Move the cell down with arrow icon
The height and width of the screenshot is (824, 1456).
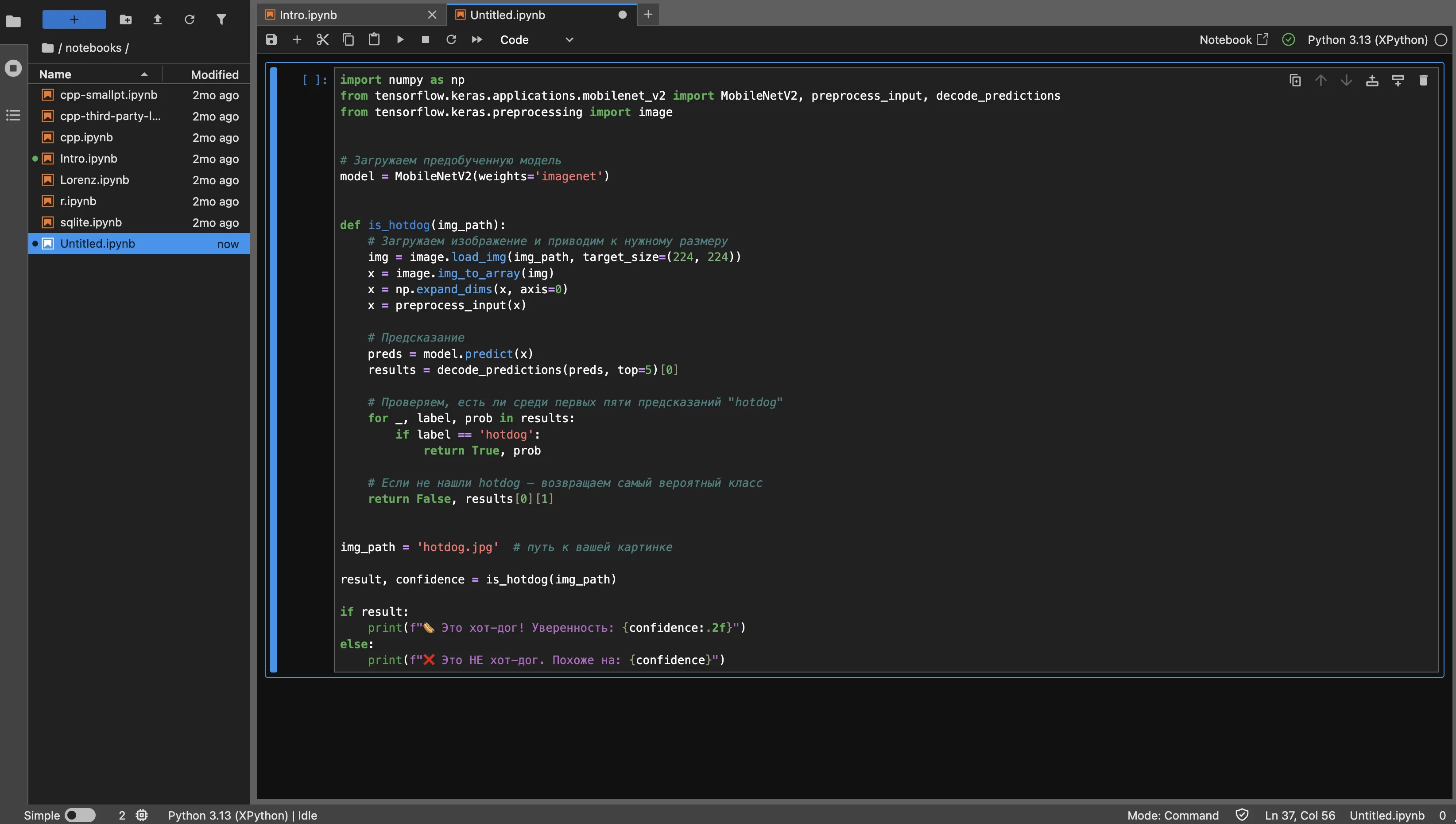[1346, 80]
